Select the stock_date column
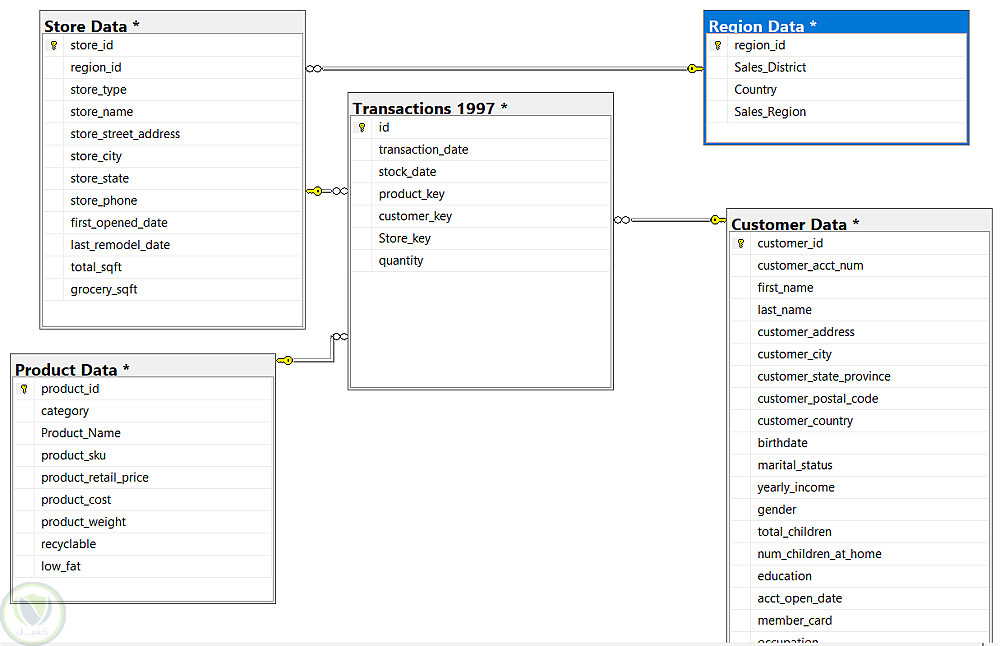1000x646 pixels. click(x=481, y=172)
